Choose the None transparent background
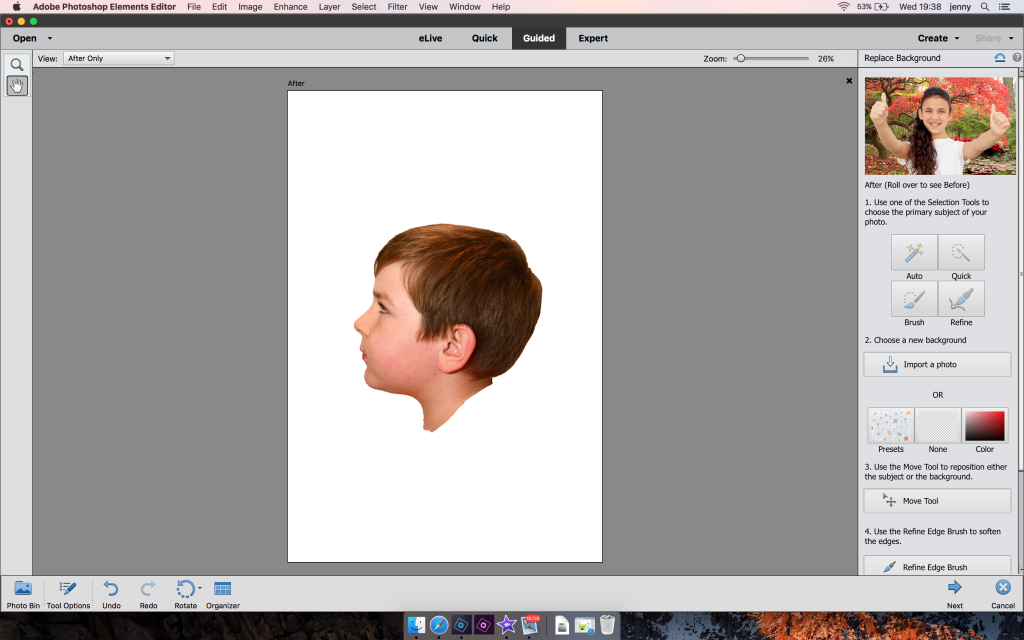The height and width of the screenshot is (640, 1024). (x=938, y=426)
